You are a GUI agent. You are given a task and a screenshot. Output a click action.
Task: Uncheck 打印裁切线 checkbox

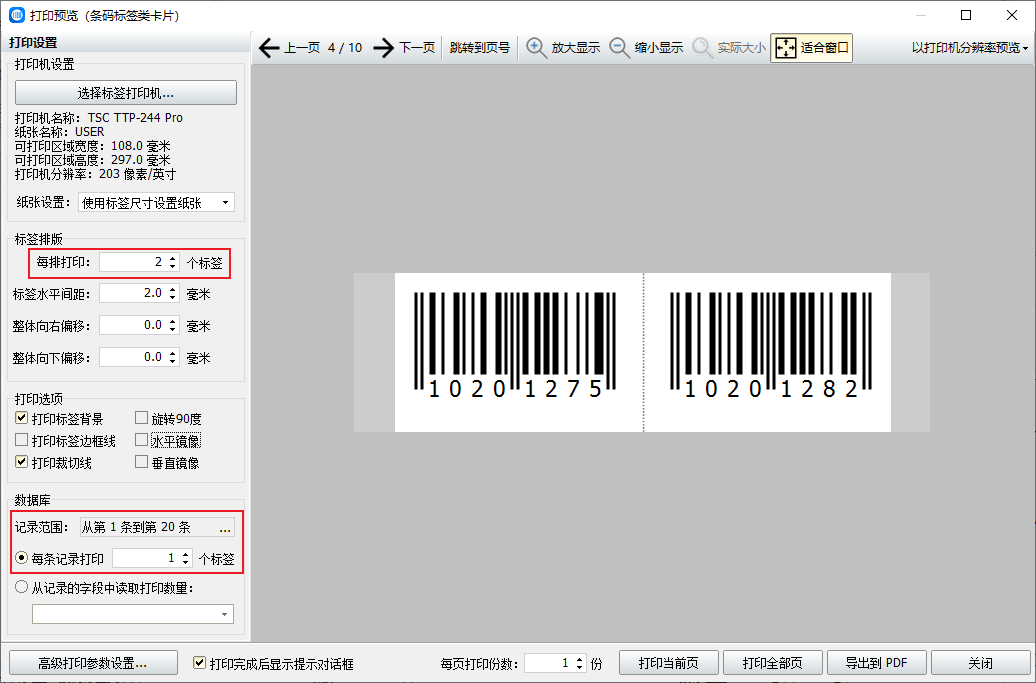[22, 462]
